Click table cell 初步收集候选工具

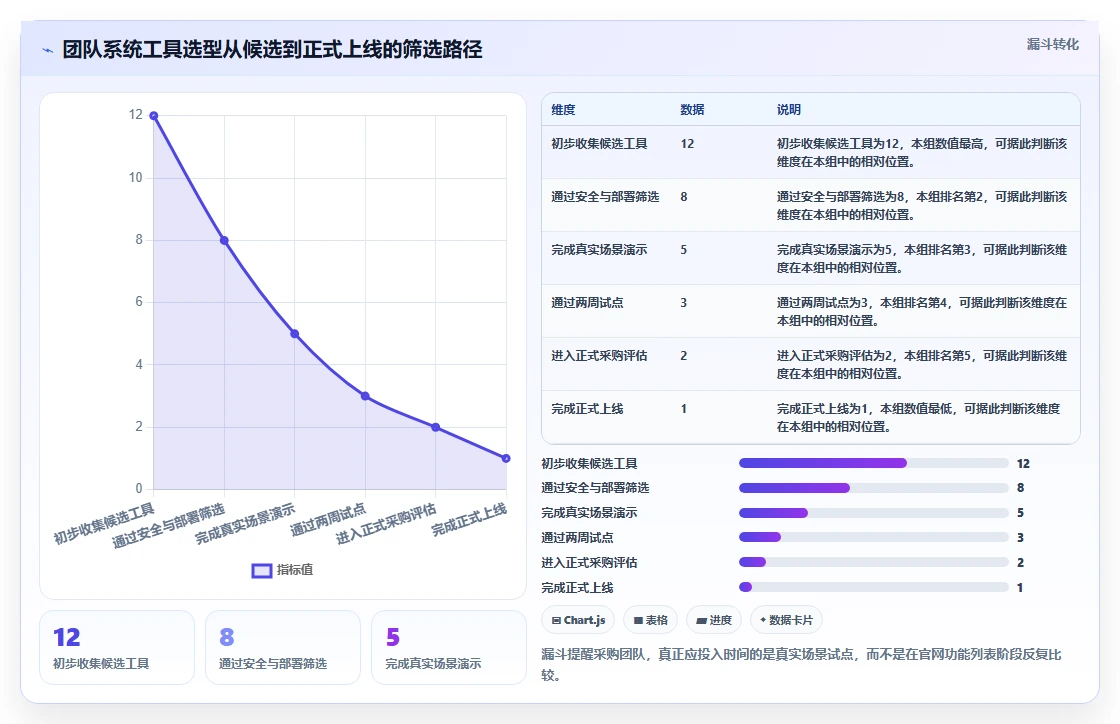[599, 144]
